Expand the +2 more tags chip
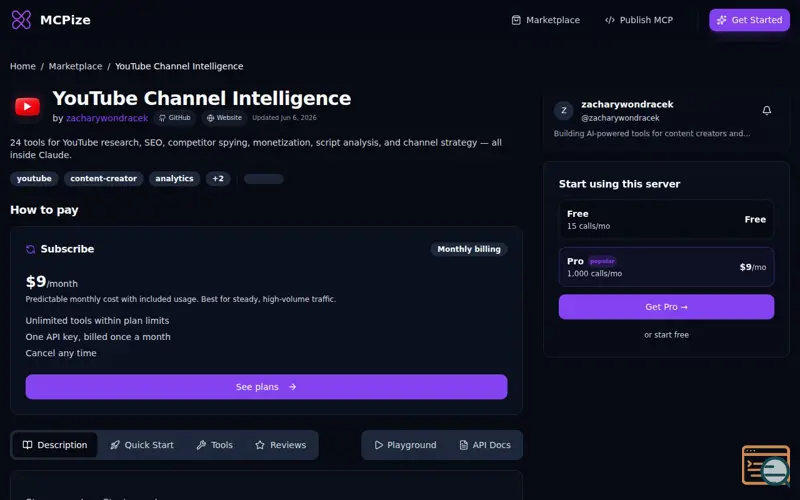 [x=218, y=179]
